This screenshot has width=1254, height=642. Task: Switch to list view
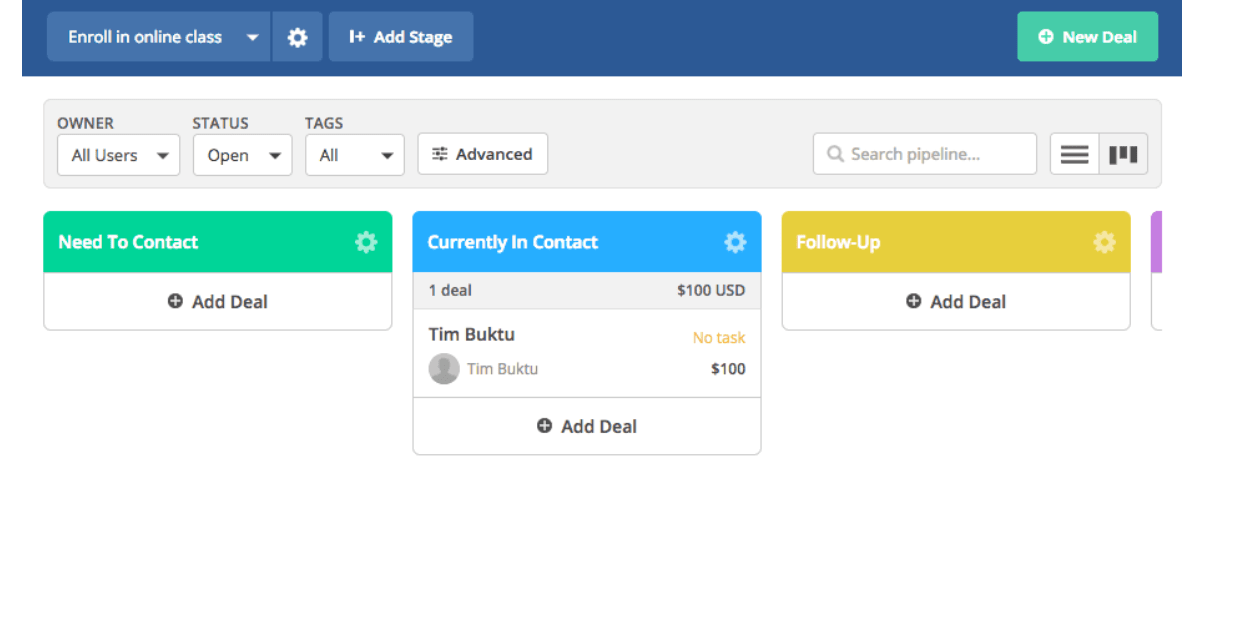(x=1074, y=154)
